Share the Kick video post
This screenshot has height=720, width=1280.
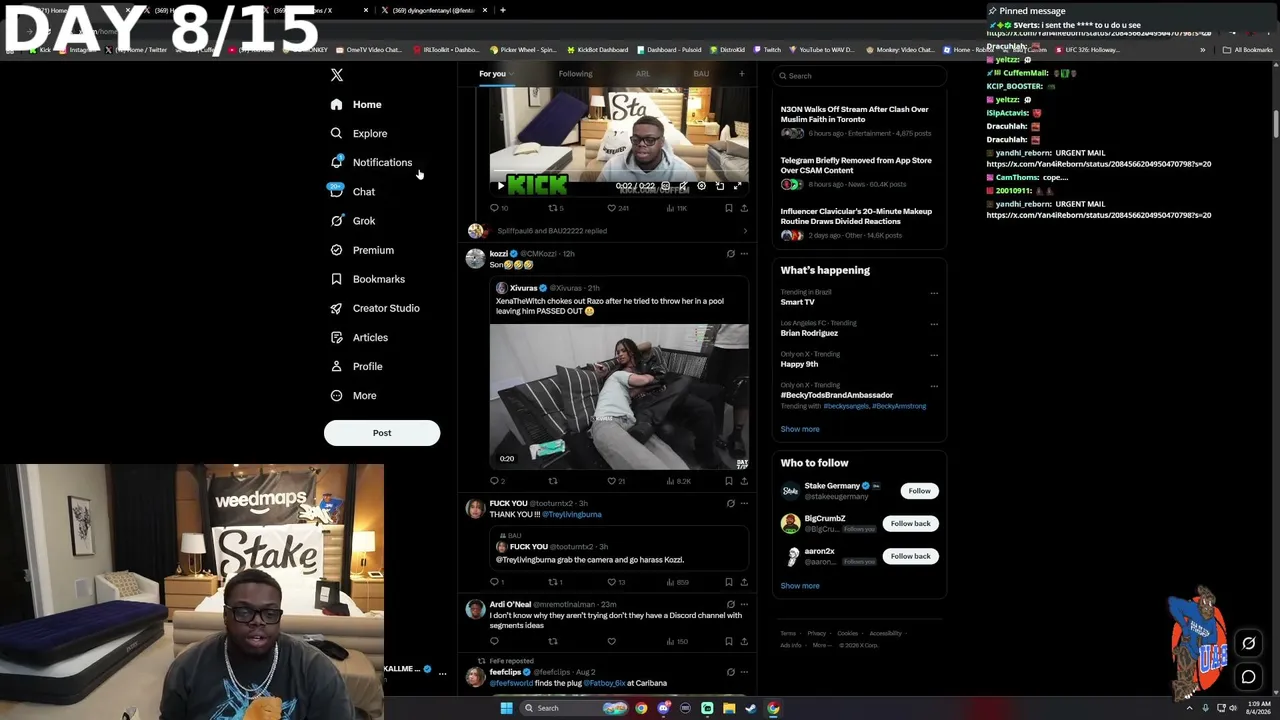[x=744, y=208]
